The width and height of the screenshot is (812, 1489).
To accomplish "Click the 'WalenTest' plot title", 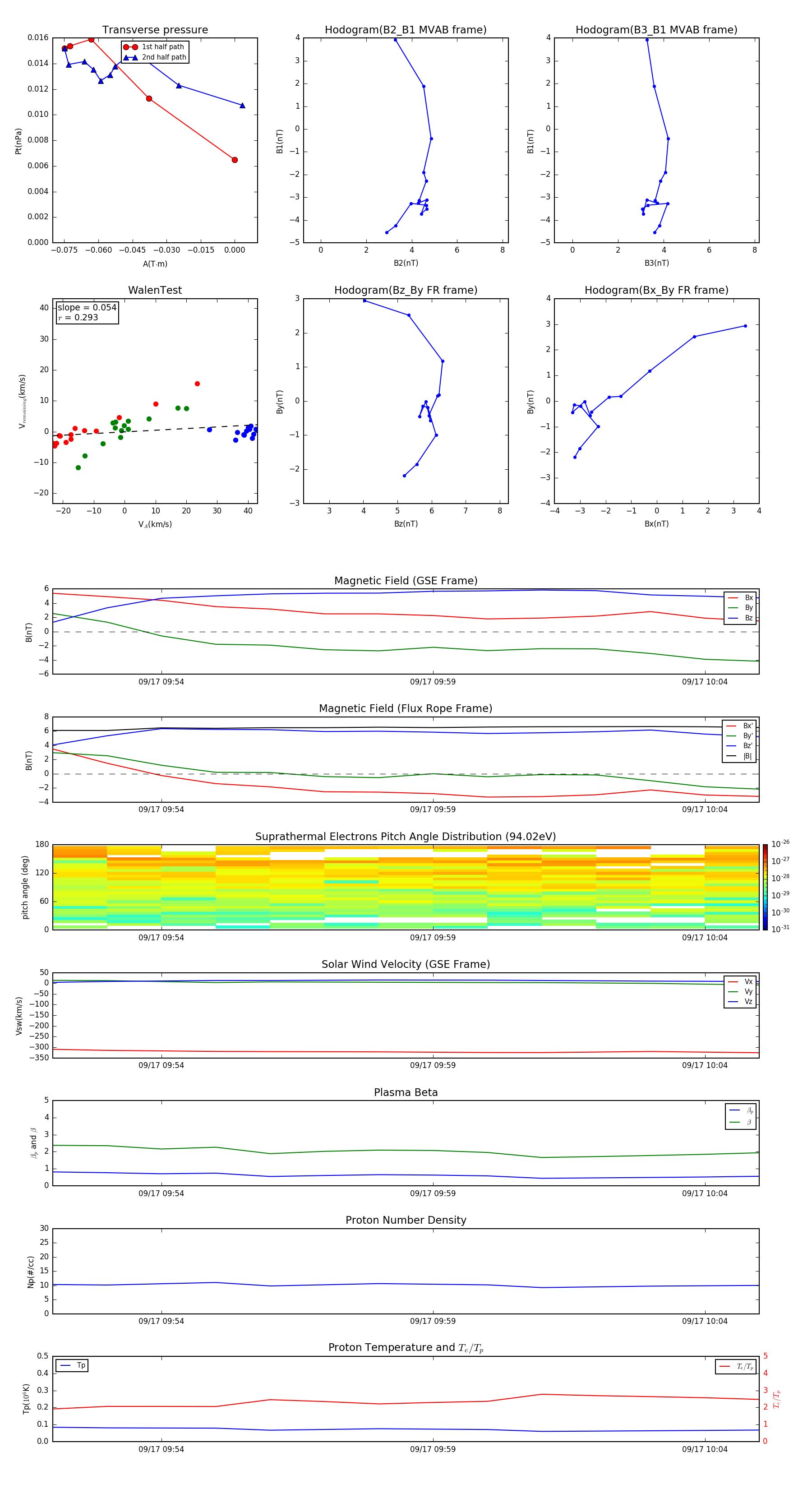I will click(x=155, y=290).
